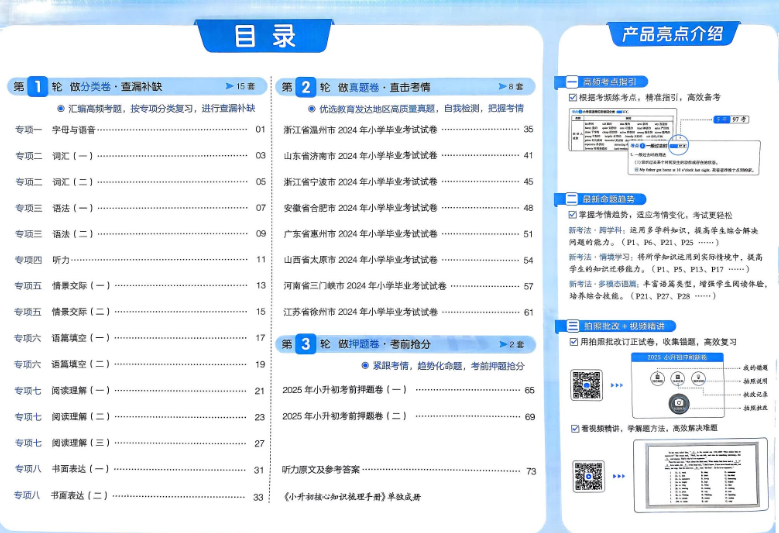Open the 专项一 字母与语音 entry
This screenshot has height=533, width=779.
(x=141, y=130)
